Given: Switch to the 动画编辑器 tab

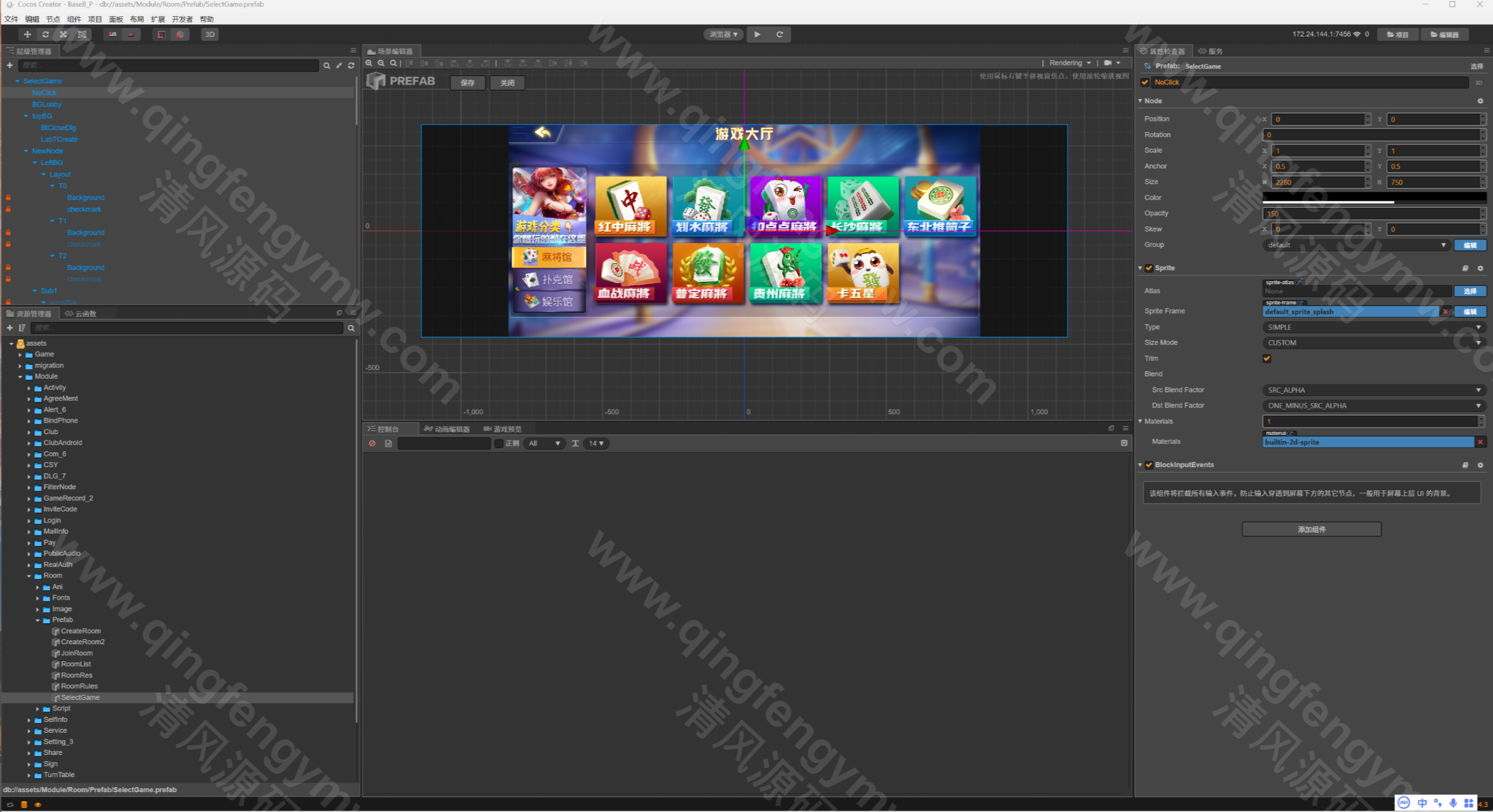Looking at the screenshot, I should [x=447, y=429].
